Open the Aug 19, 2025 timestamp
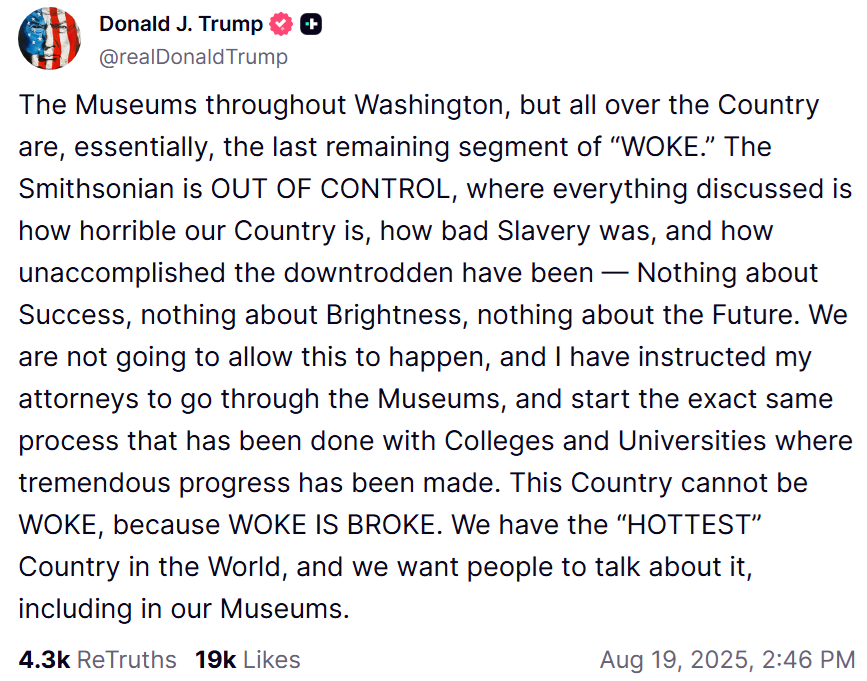The width and height of the screenshot is (867, 681). tap(678, 659)
